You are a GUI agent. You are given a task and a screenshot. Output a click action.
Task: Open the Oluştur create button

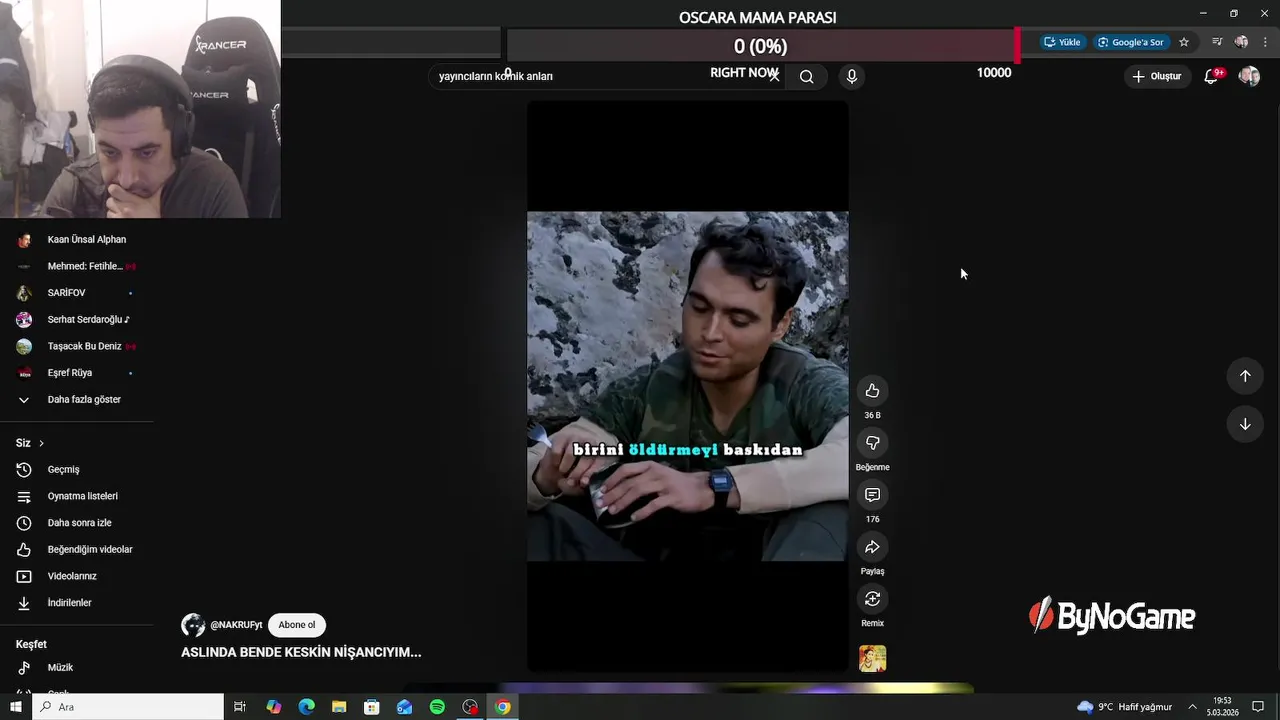(x=1156, y=76)
